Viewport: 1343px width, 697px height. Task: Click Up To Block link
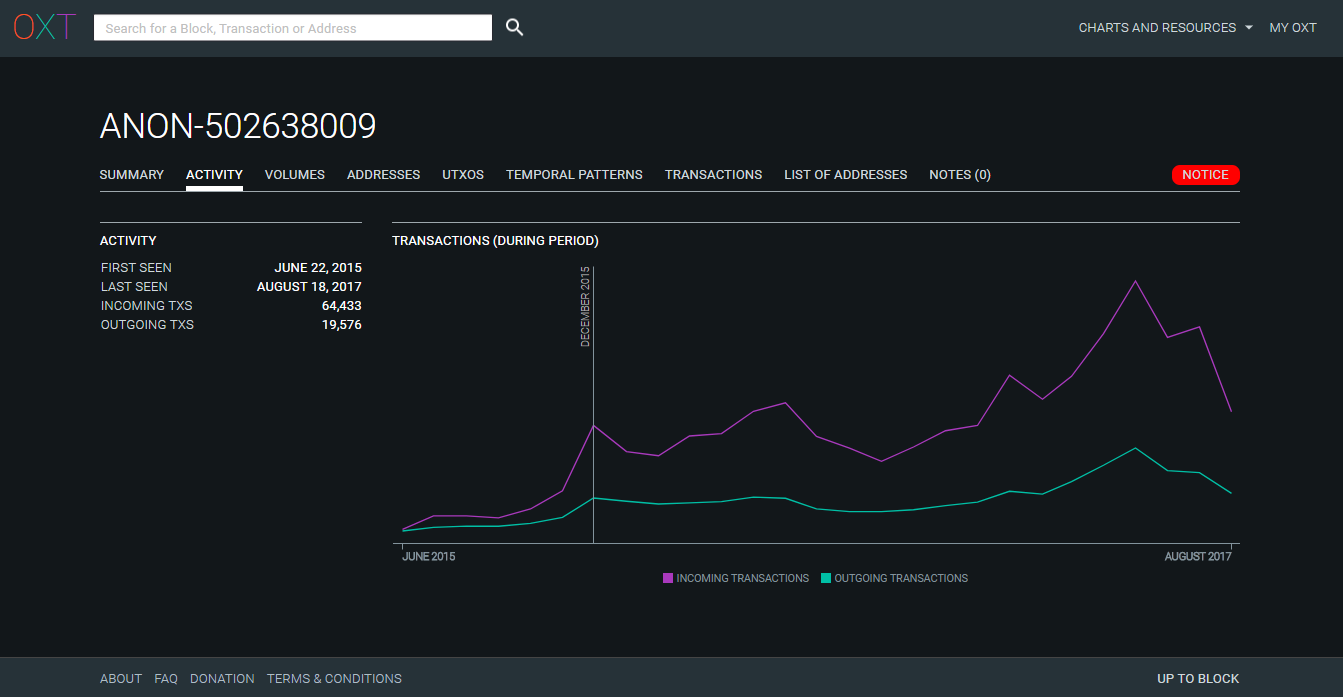[1197, 679]
